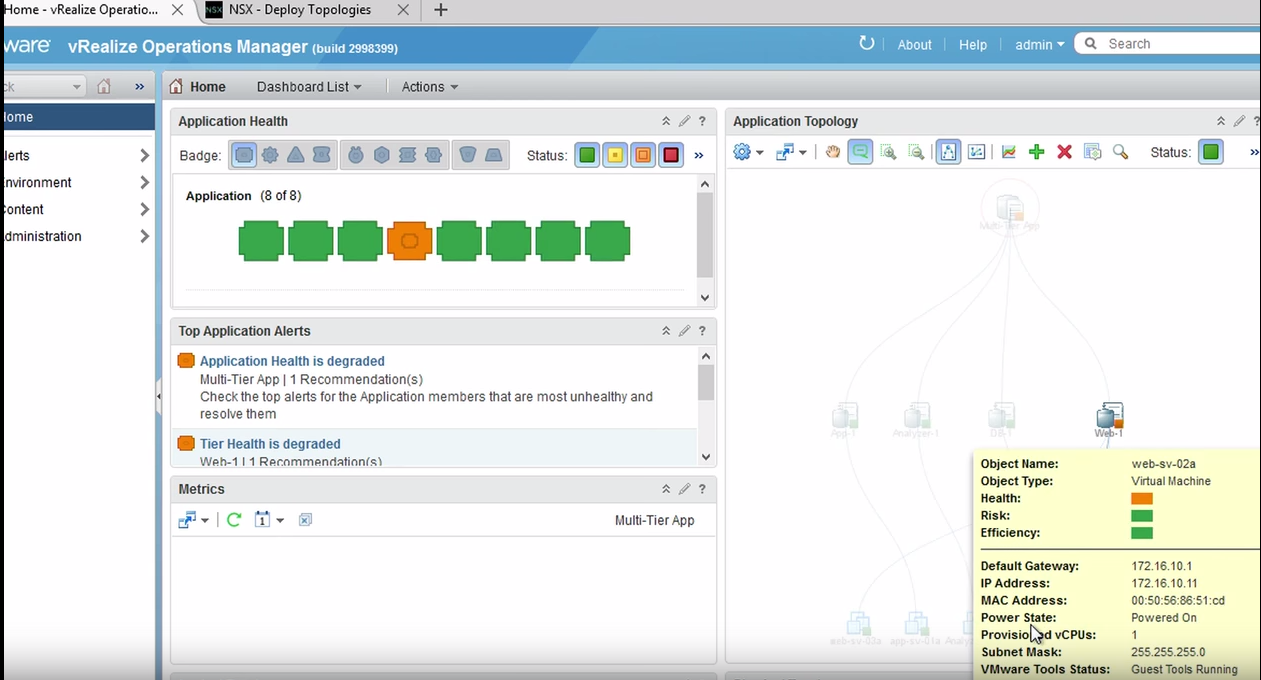Collapse the Application Health widget
The image size is (1261, 680).
pos(666,121)
